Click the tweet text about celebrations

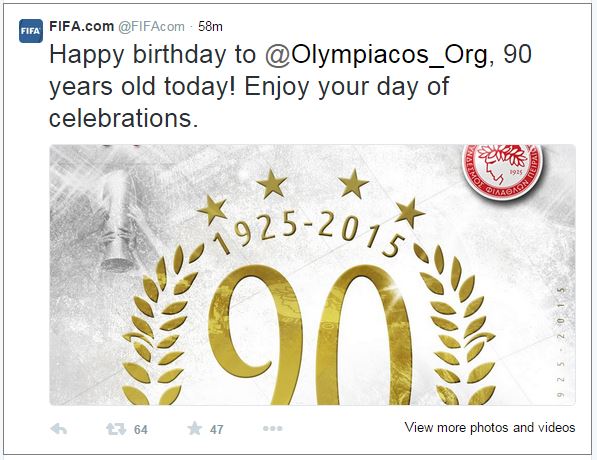pos(291,86)
